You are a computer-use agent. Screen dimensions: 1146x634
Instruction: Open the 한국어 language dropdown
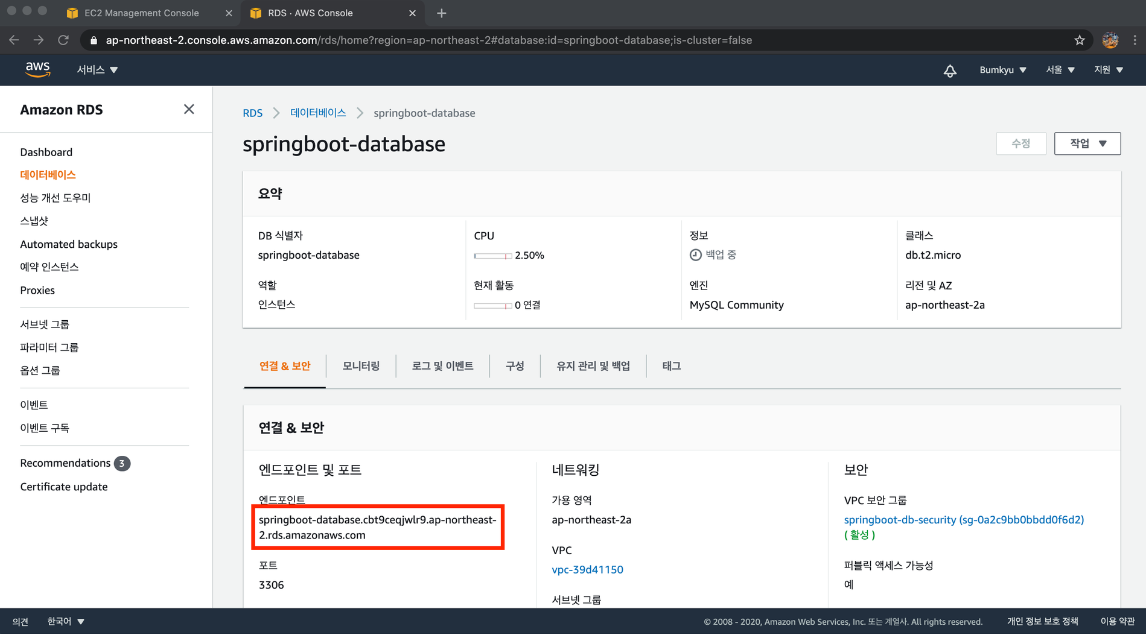click(x=66, y=622)
